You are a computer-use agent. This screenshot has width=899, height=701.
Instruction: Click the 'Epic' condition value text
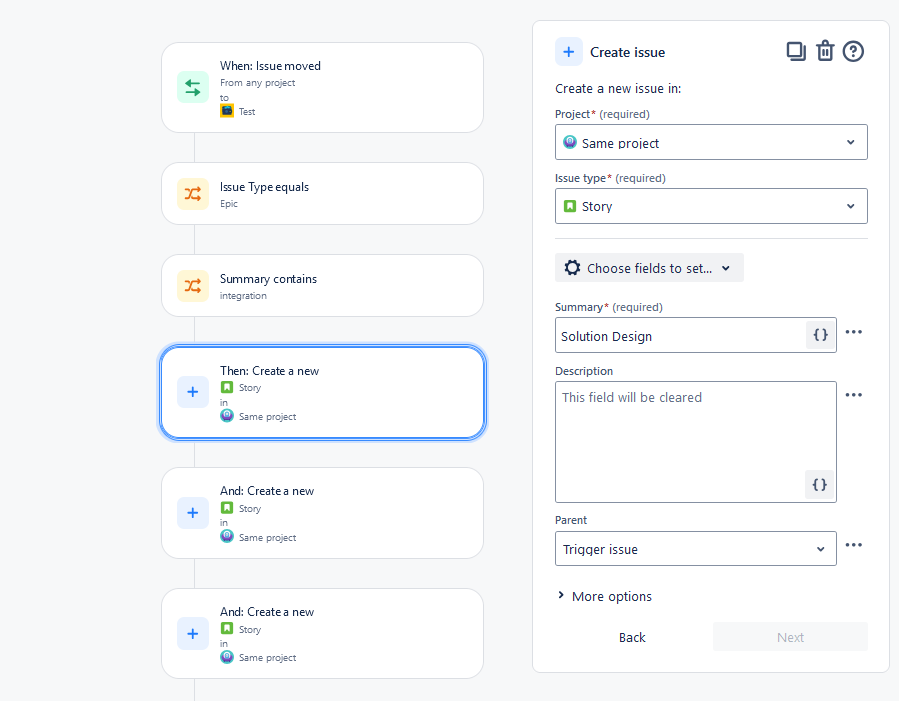(x=229, y=203)
